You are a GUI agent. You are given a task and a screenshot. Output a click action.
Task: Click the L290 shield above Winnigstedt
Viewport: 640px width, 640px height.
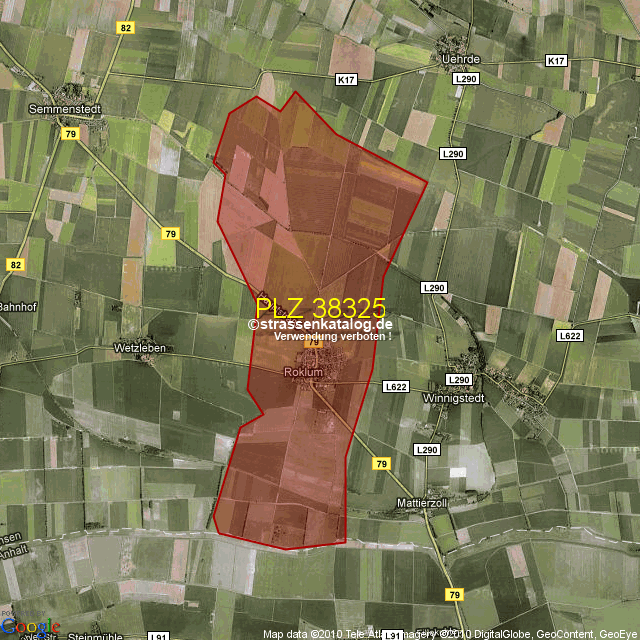click(x=458, y=380)
